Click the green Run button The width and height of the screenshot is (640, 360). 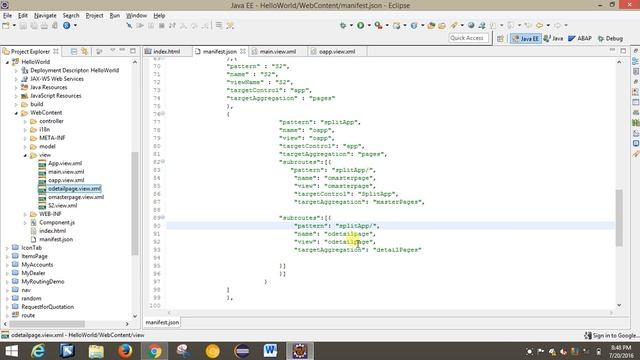point(360,25)
